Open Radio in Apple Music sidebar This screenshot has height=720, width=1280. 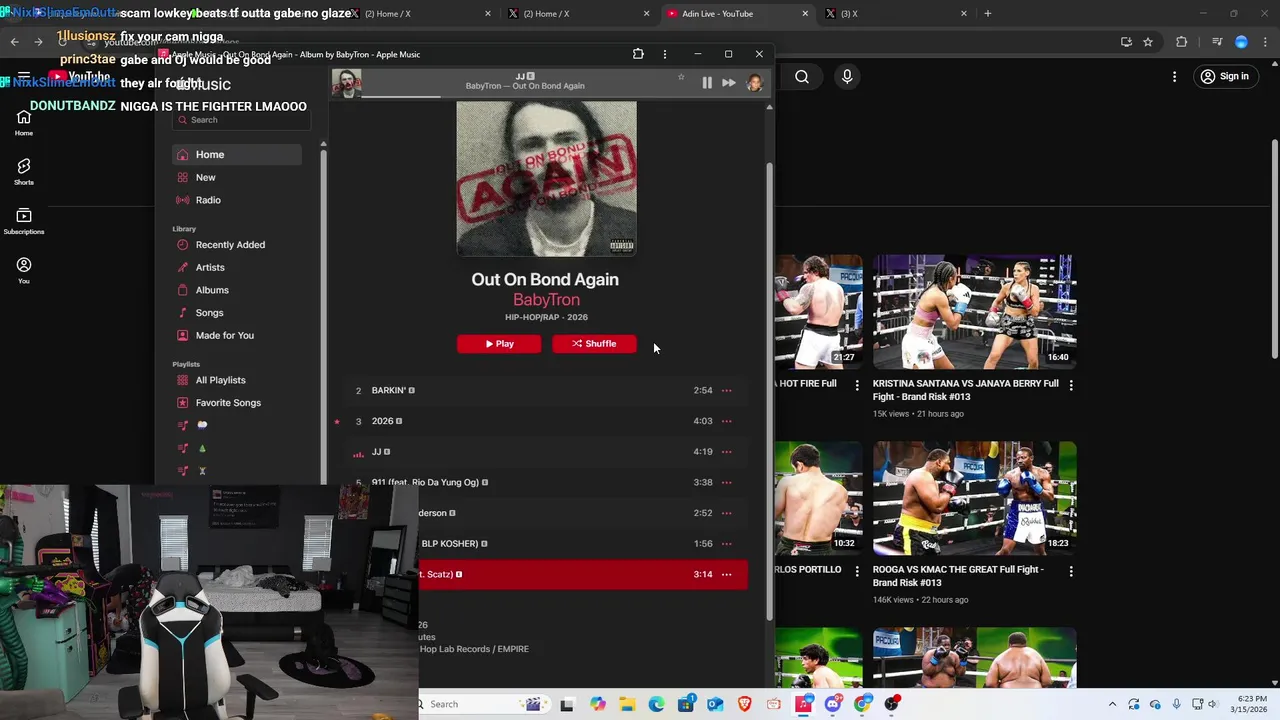point(237,200)
